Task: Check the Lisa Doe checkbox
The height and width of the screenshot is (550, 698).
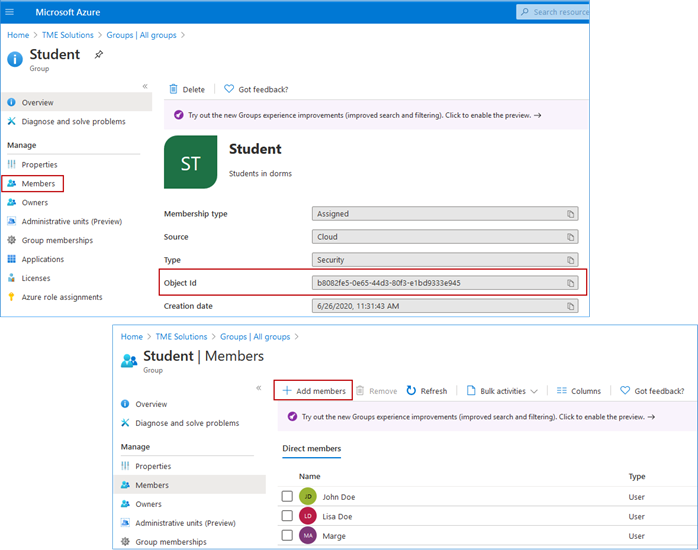Action: coord(287,516)
